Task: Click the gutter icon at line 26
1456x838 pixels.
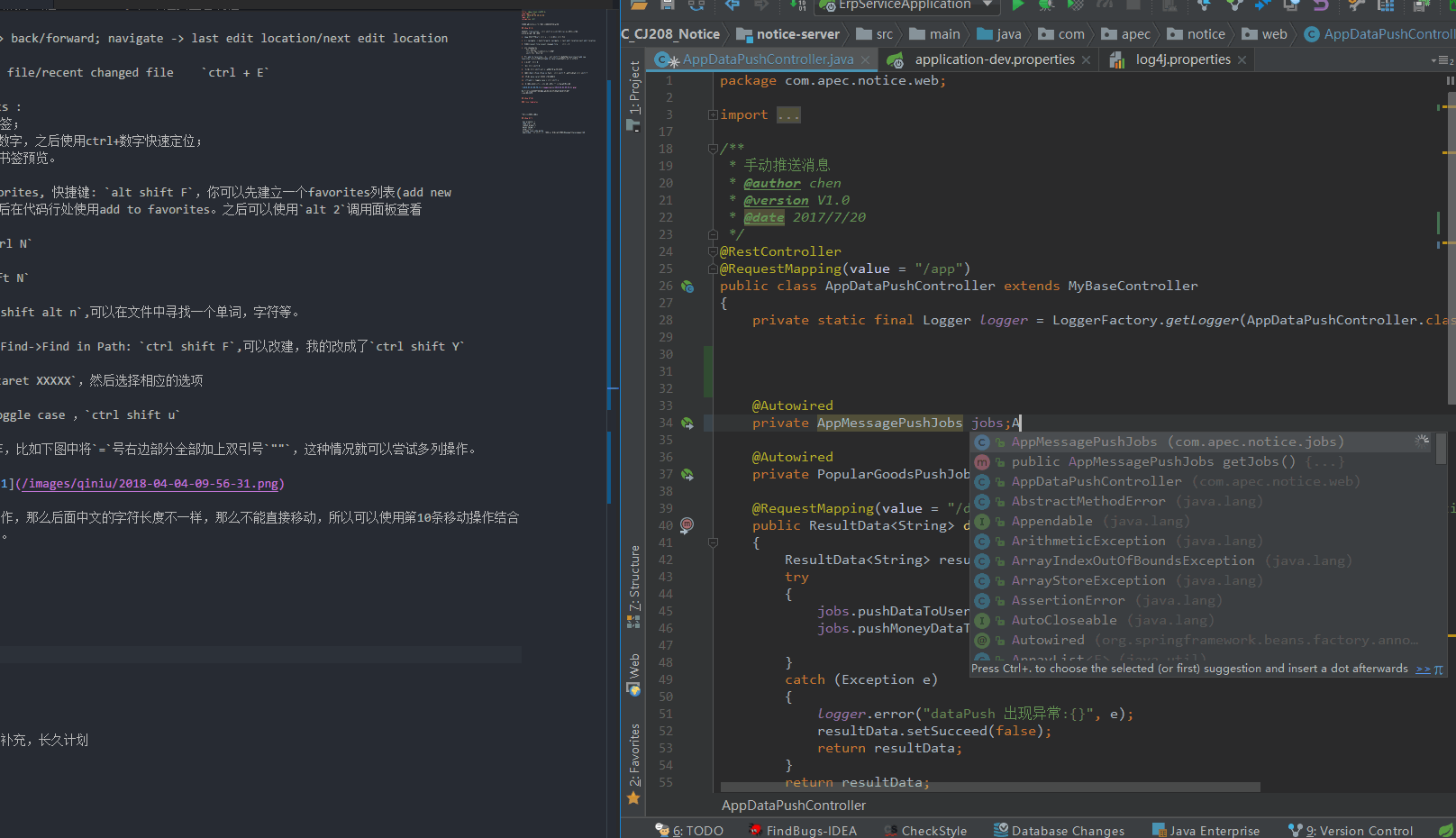Action: pos(687,287)
